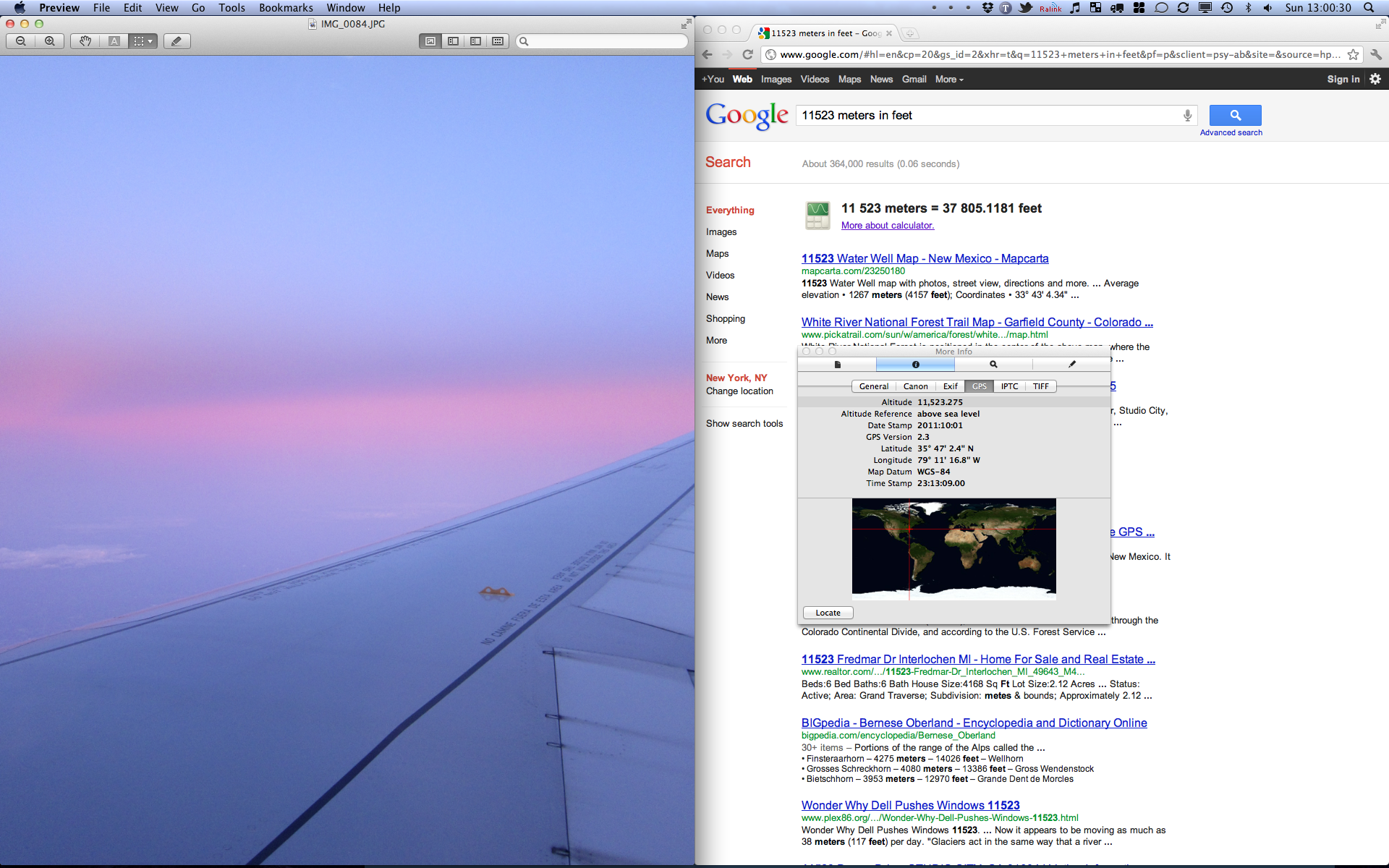This screenshot has width=1389, height=868.
Task: Open 'More about calculator' link
Action: click(888, 225)
